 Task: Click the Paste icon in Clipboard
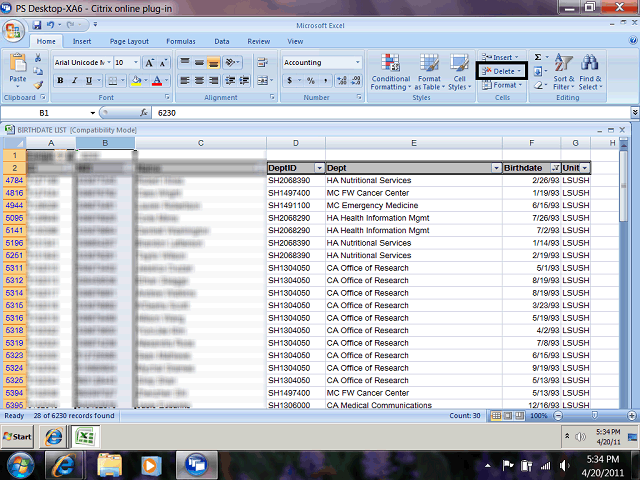18,68
